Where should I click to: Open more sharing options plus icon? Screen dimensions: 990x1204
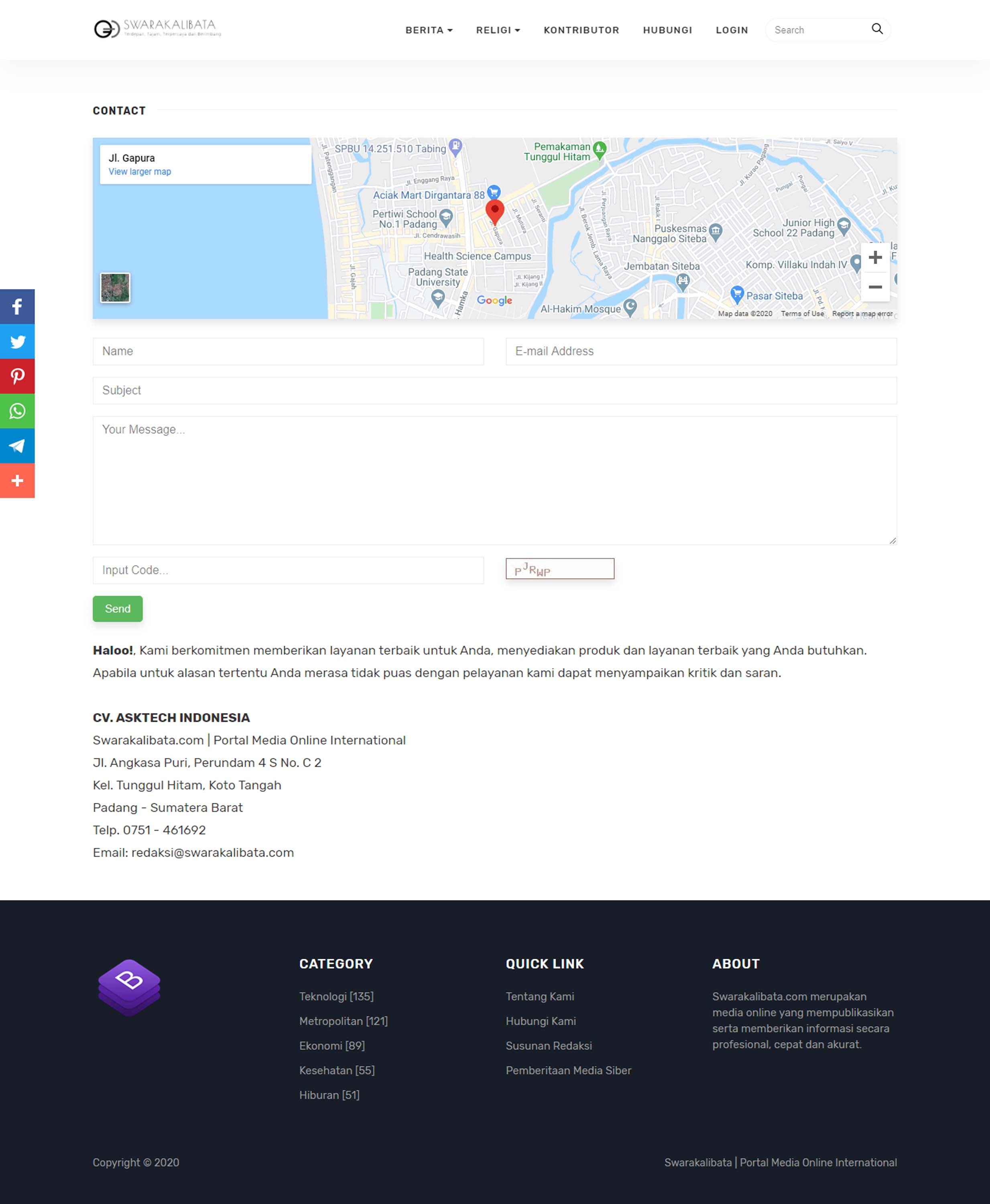pyautogui.click(x=17, y=481)
